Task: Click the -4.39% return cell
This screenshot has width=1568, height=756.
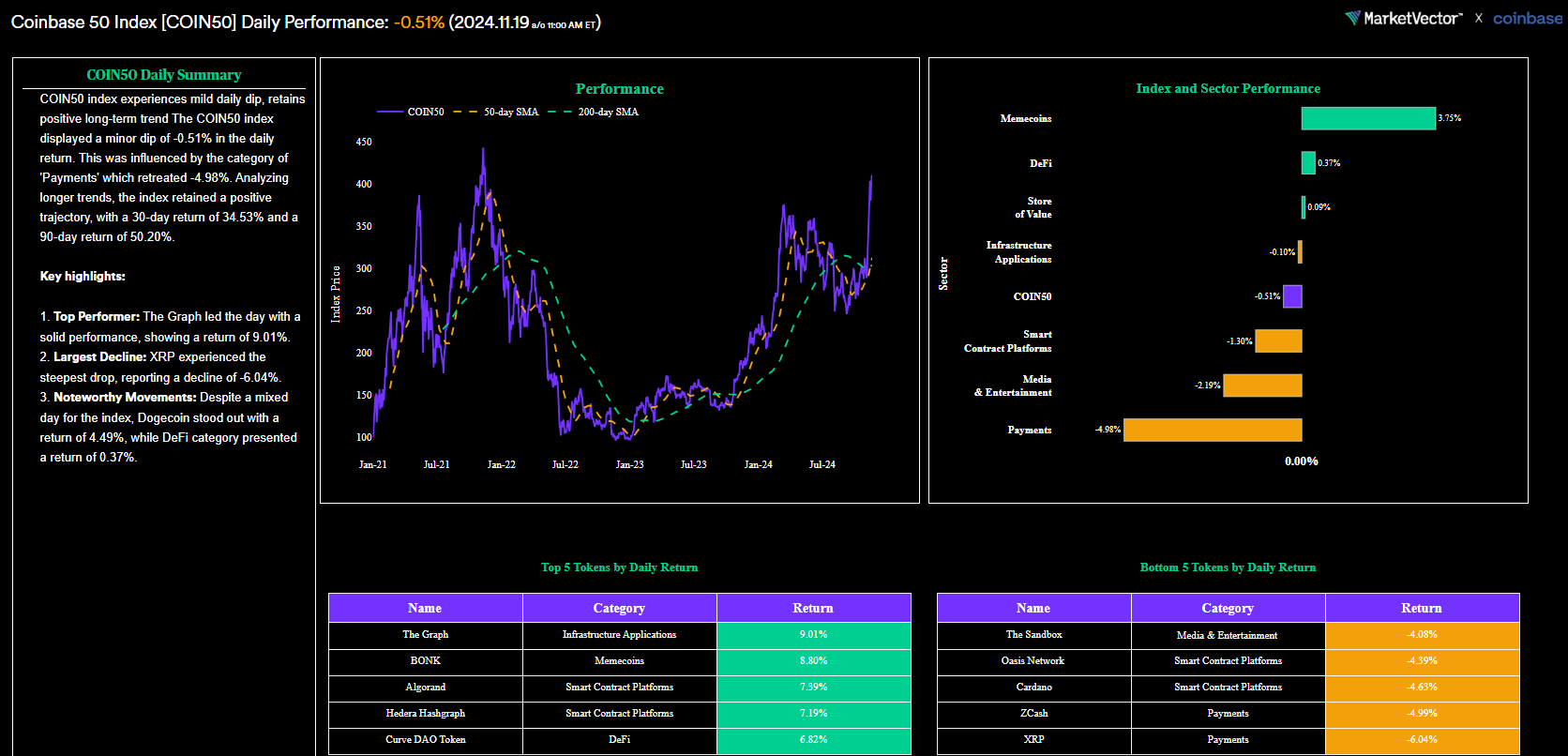Action: point(1422,661)
